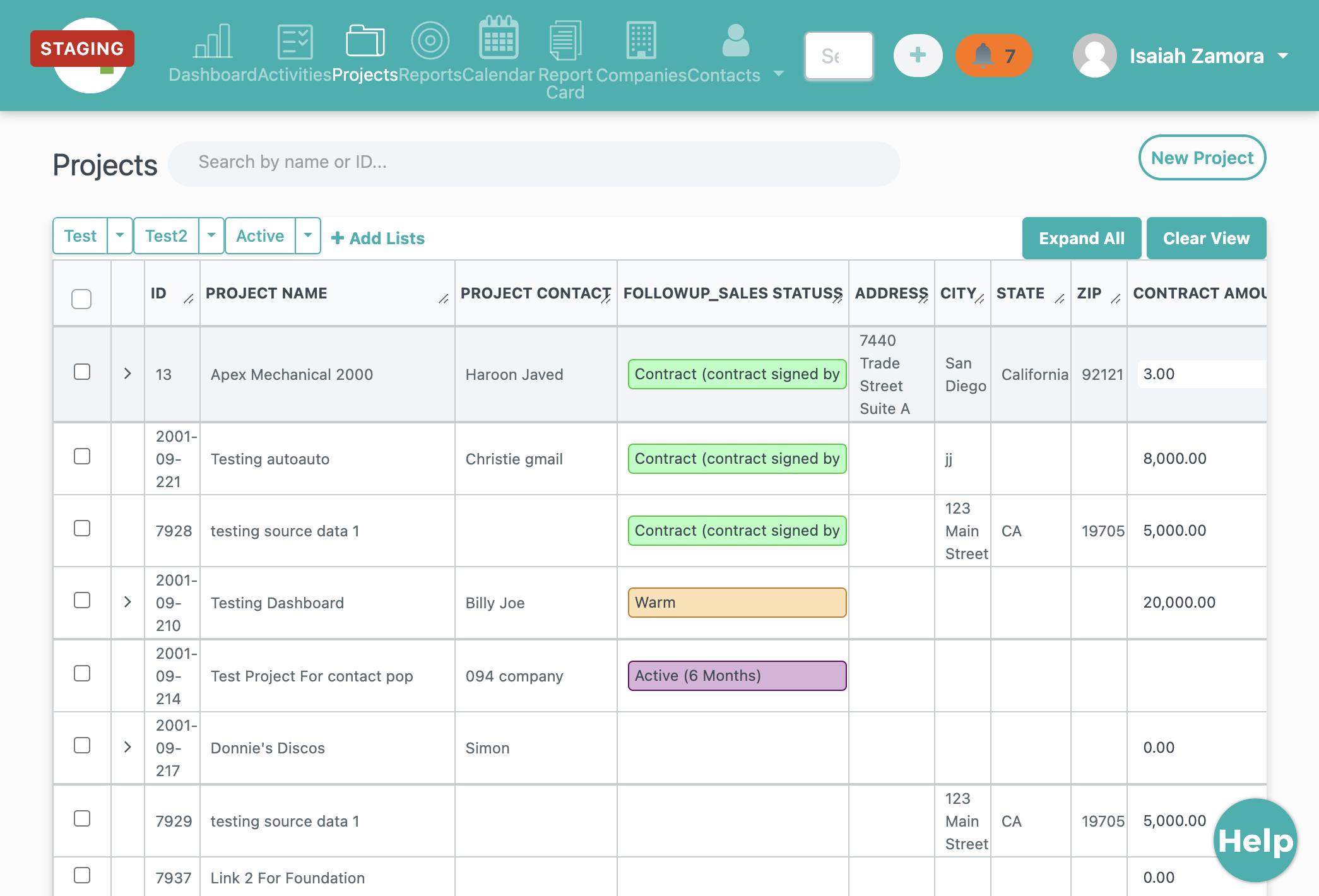Screen dimensions: 1319x896
Task: Focus the Search by name or ID field
Action: tap(534, 163)
